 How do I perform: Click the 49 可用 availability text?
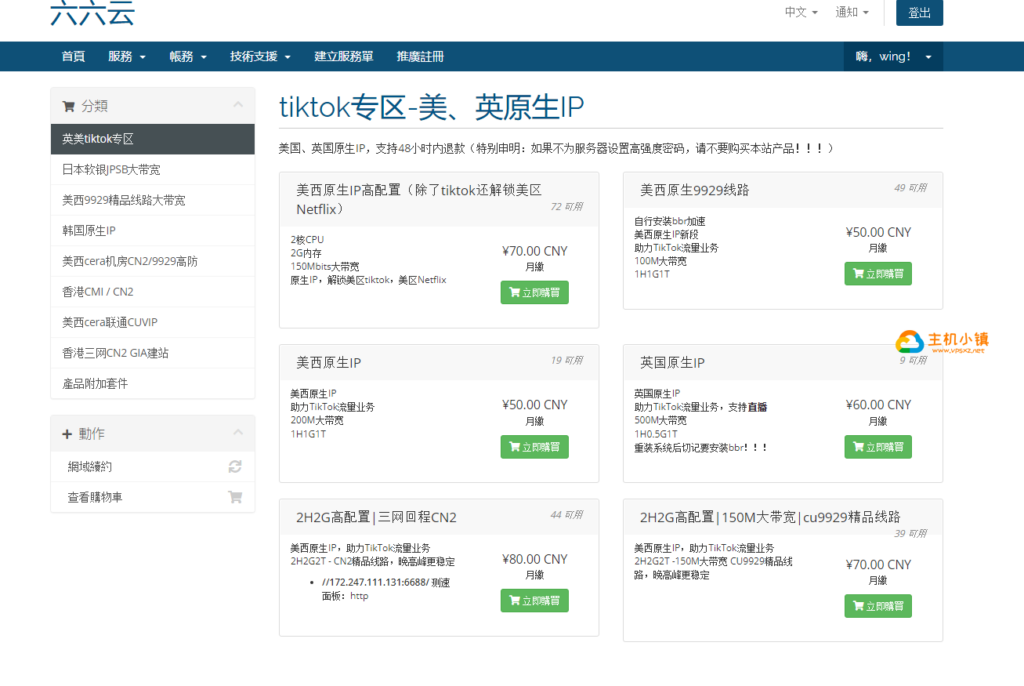tap(910, 188)
